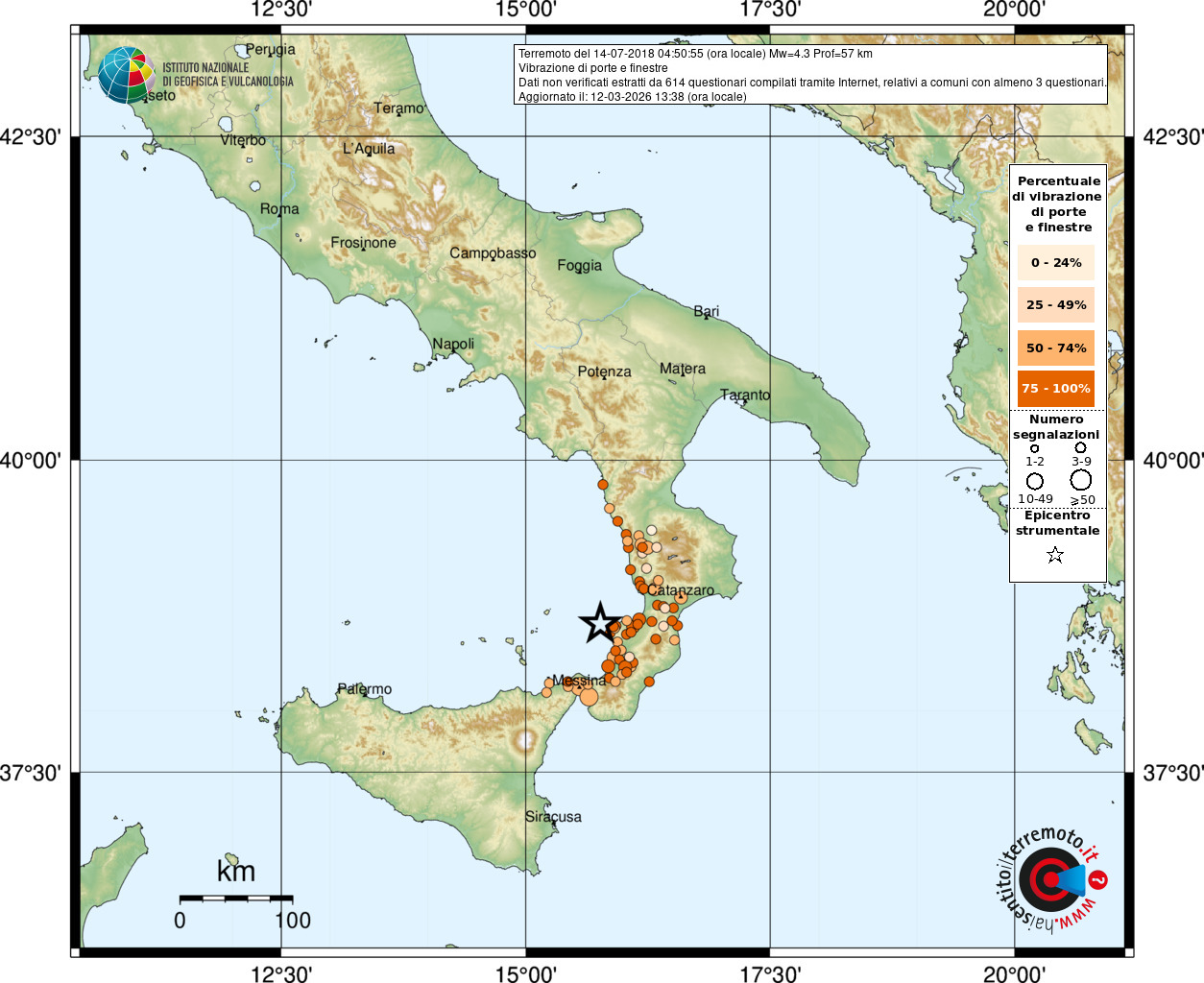The width and height of the screenshot is (1204, 983).
Task: Select the 3-9 reports circle in legend
Action: (1080, 447)
